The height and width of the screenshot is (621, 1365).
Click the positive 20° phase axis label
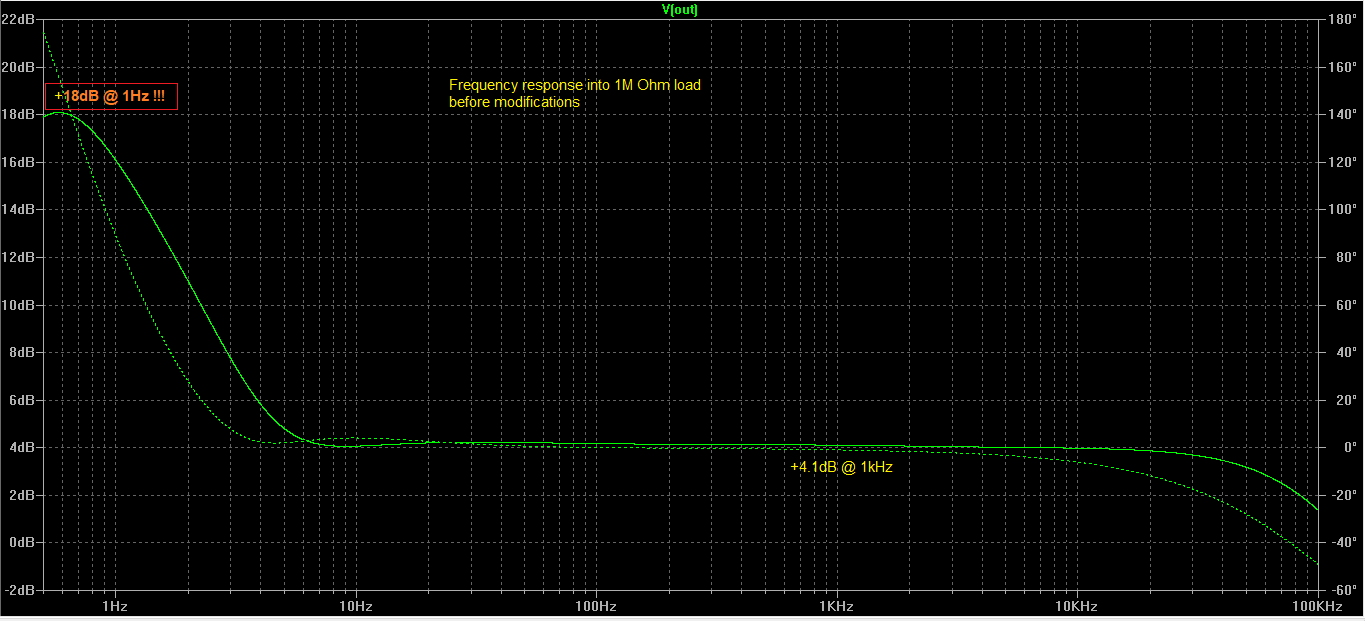[1347, 400]
